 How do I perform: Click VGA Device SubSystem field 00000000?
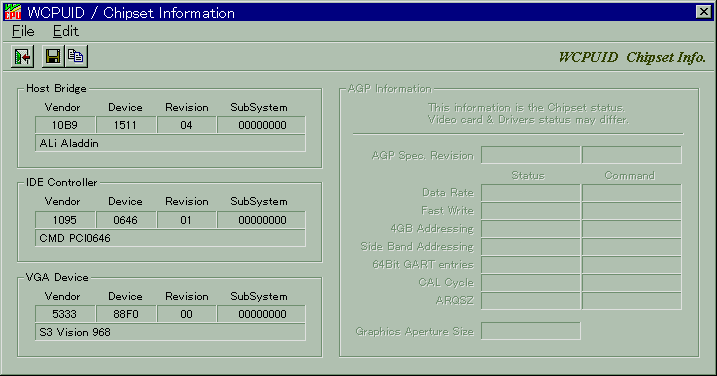[262, 314]
